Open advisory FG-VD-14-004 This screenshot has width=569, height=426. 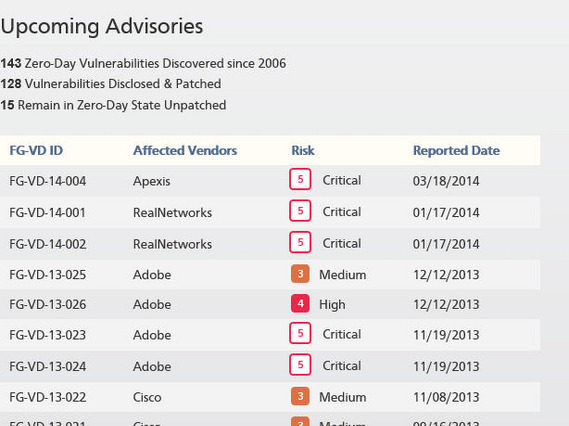point(48,181)
